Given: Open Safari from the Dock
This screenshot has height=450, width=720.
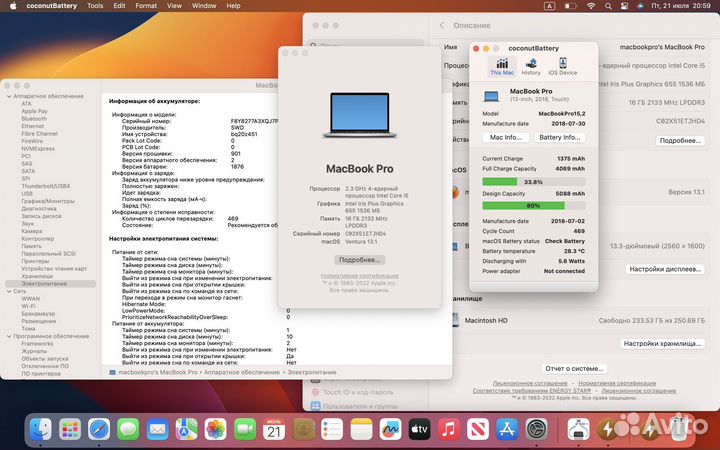Looking at the screenshot, I should click(x=99, y=430).
